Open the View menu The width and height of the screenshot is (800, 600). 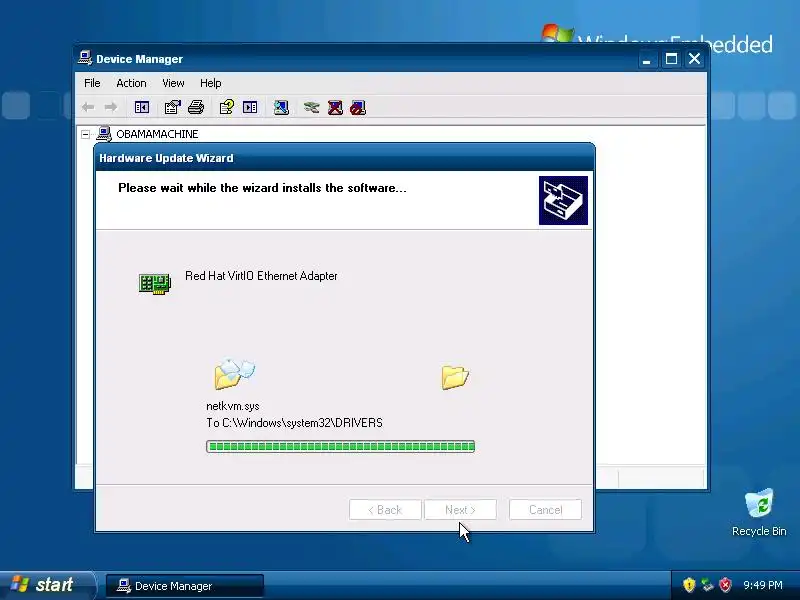pos(173,83)
